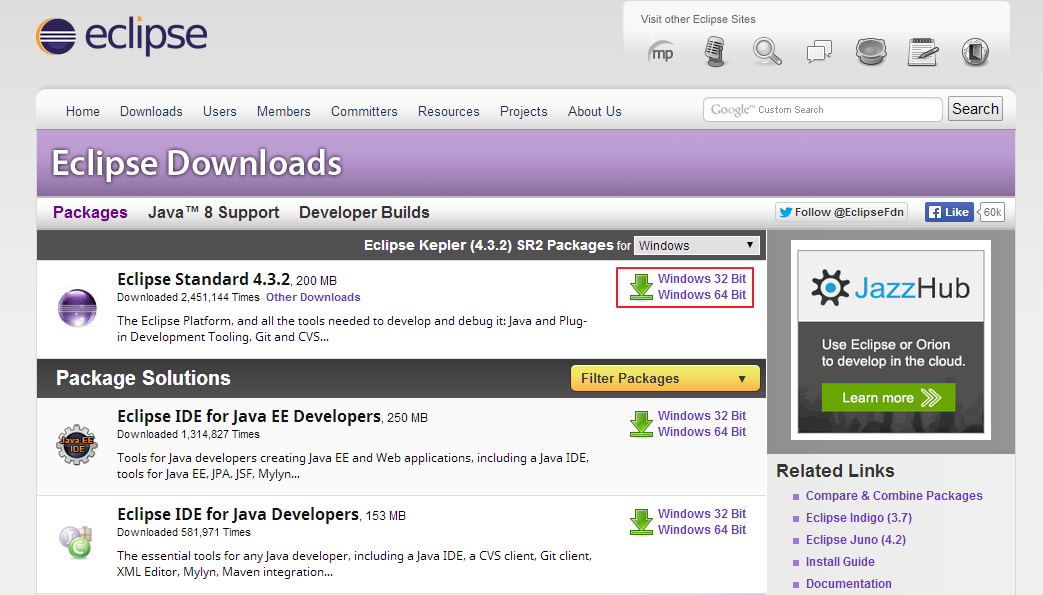Click Downloaded 2,451,144 Times text

click(188, 298)
